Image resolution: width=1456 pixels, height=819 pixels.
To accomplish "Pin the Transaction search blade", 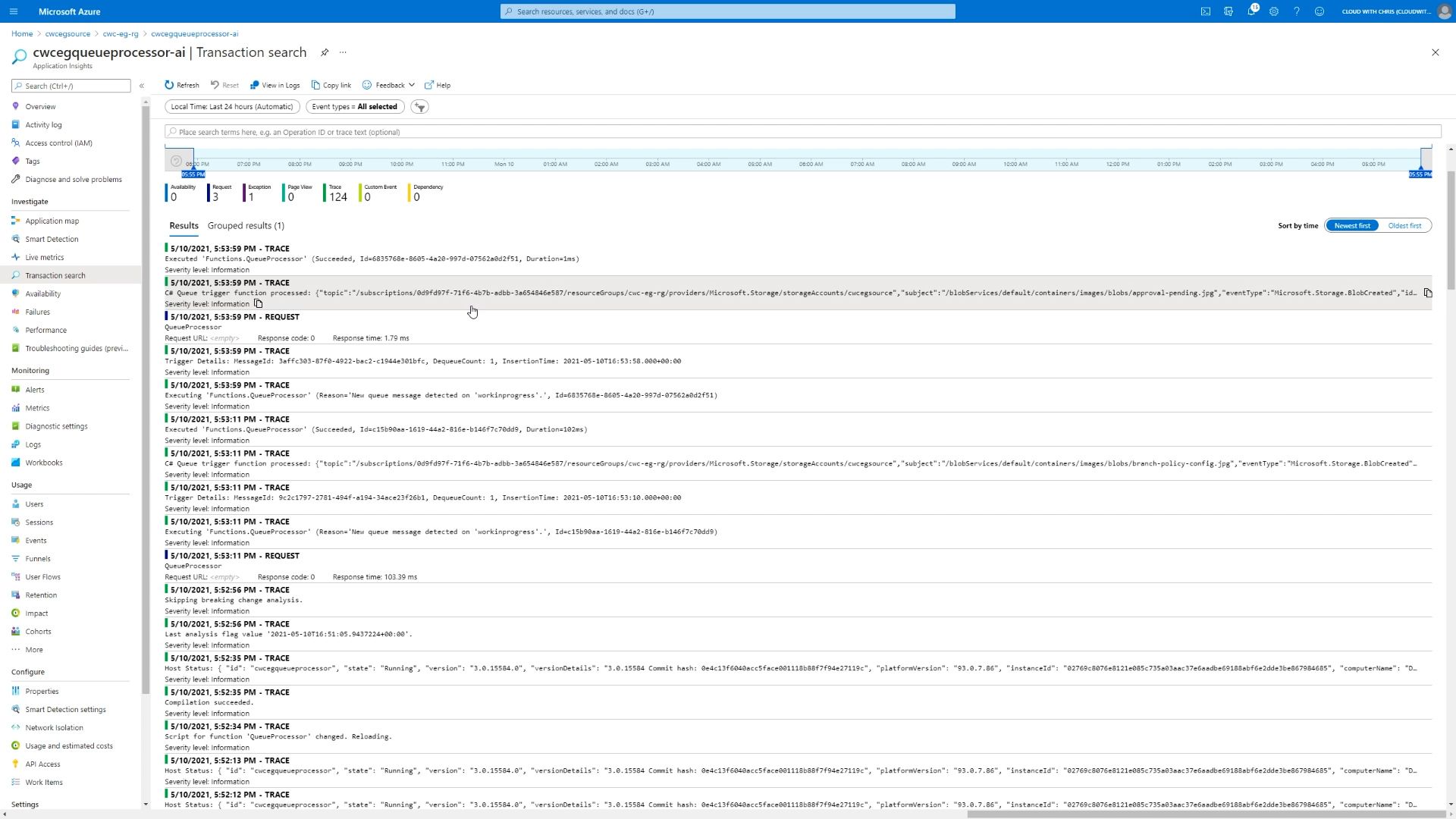I will (x=325, y=52).
